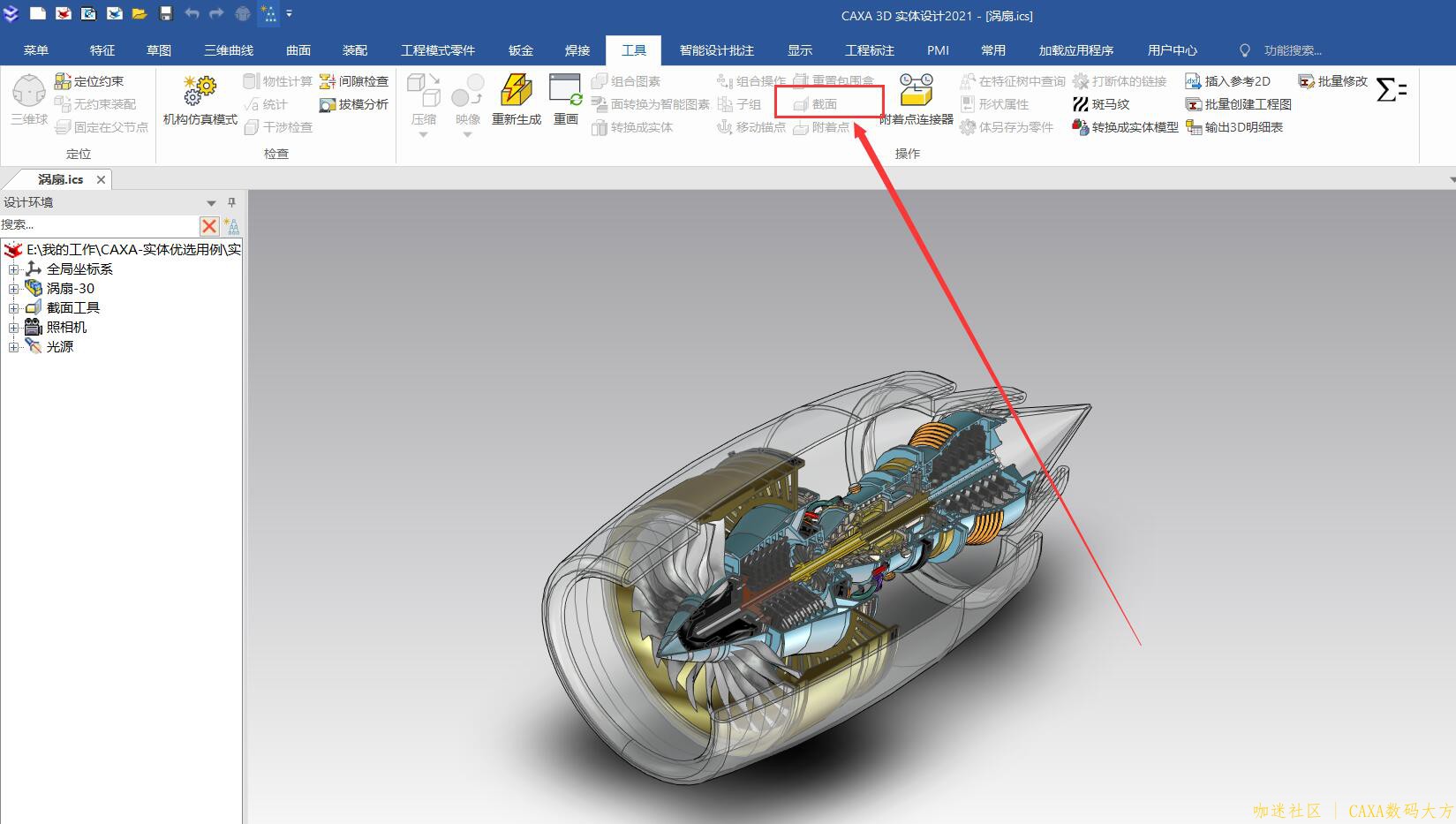Click the turbofan engine 3D model

(x=817, y=578)
